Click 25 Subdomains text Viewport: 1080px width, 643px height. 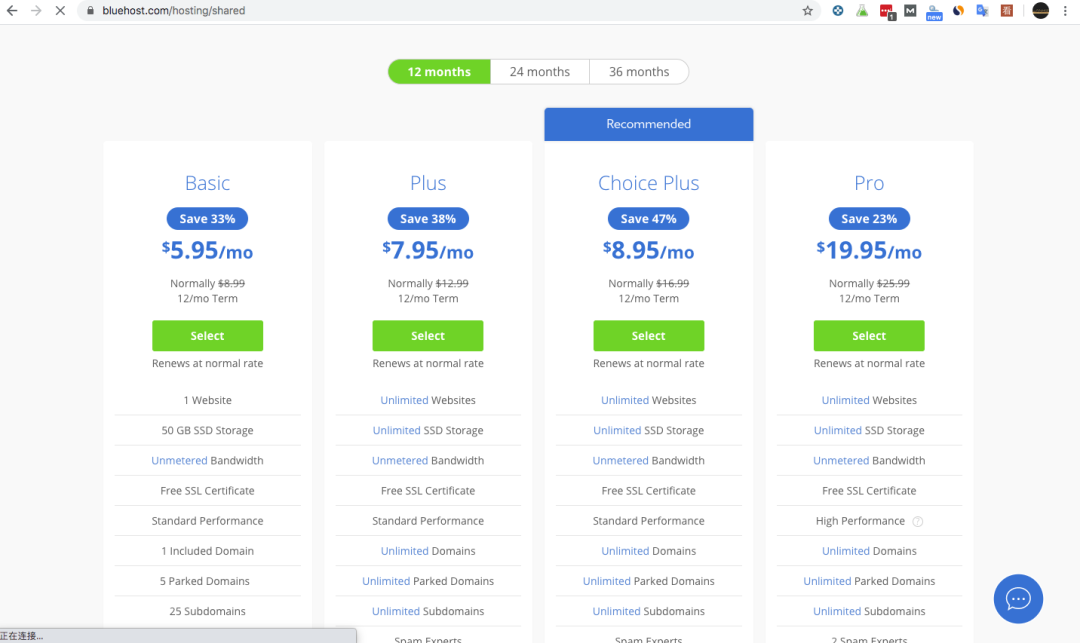(x=207, y=611)
